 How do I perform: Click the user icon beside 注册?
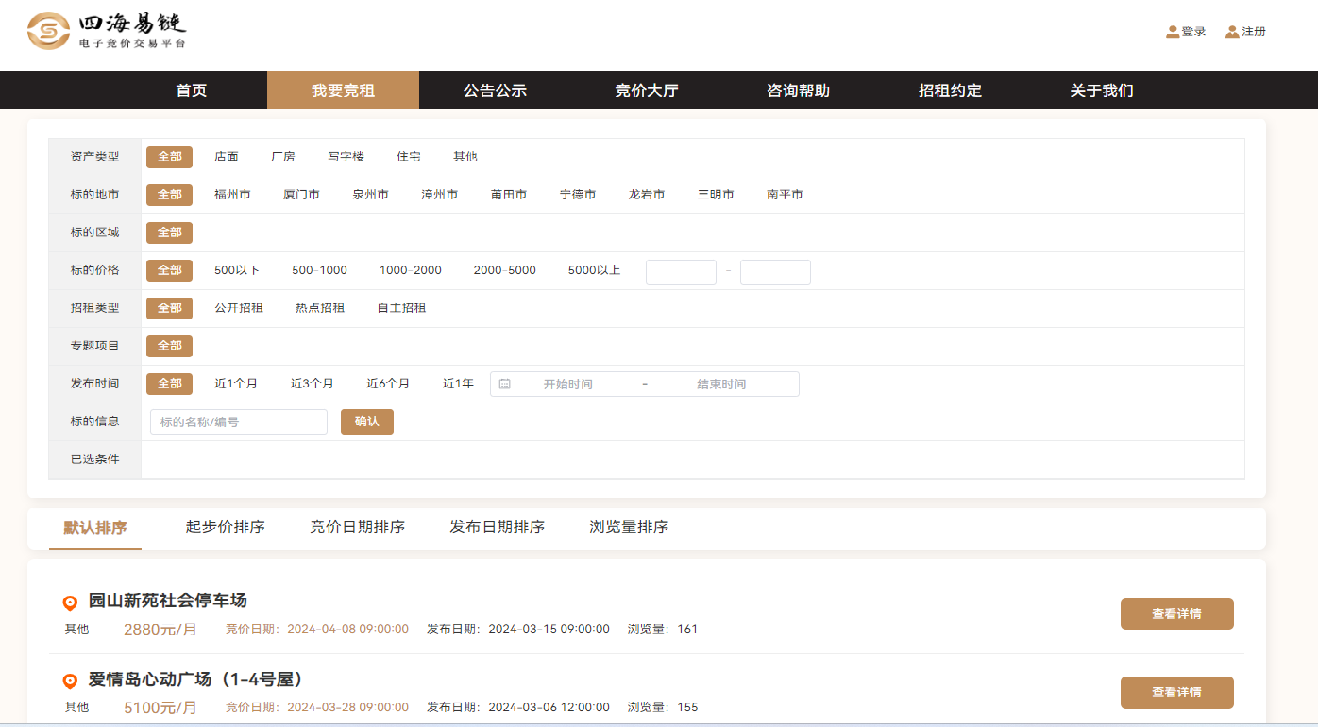click(x=1232, y=32)
